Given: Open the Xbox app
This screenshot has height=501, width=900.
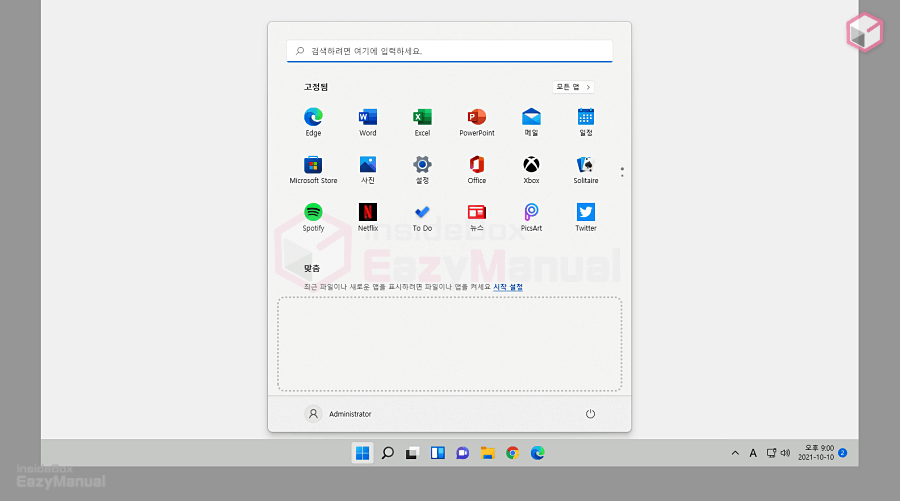Looking at the screenshot, I should pos(531,169).
